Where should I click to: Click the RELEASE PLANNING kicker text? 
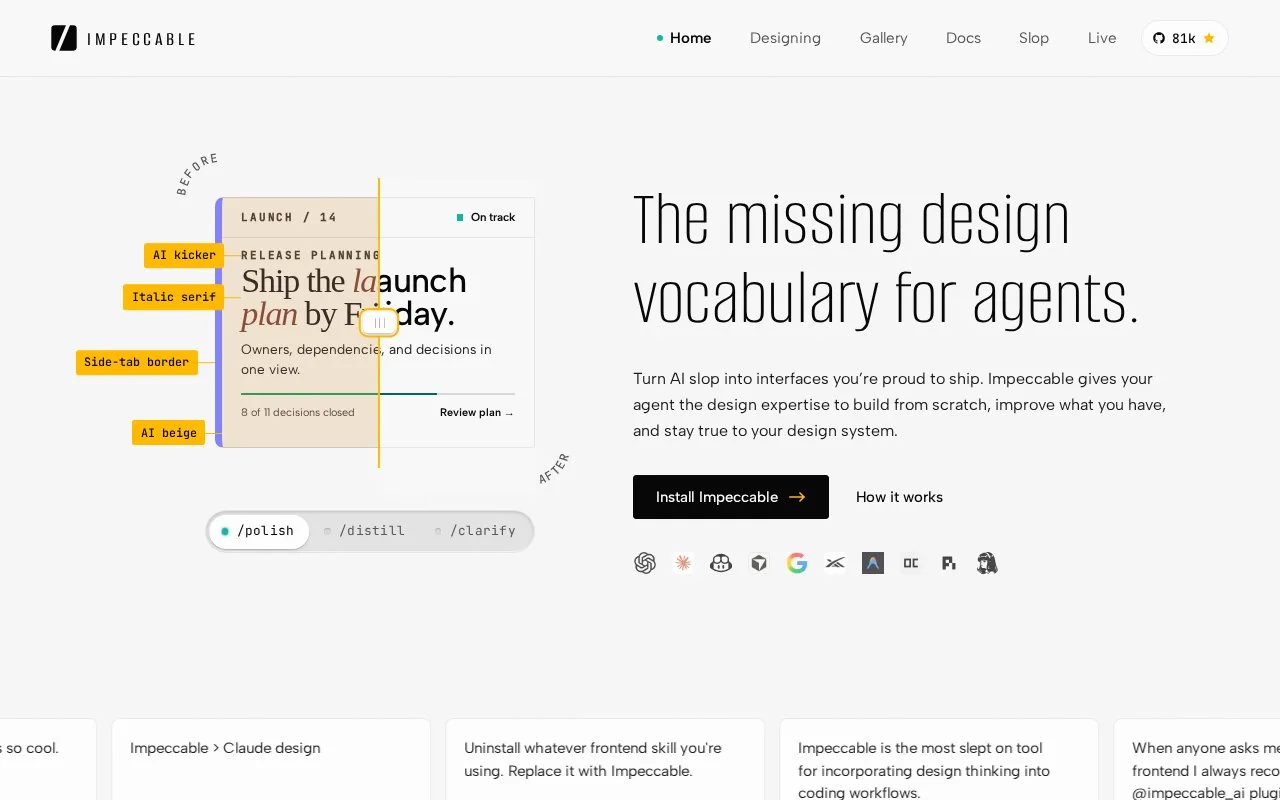(310, 255)
